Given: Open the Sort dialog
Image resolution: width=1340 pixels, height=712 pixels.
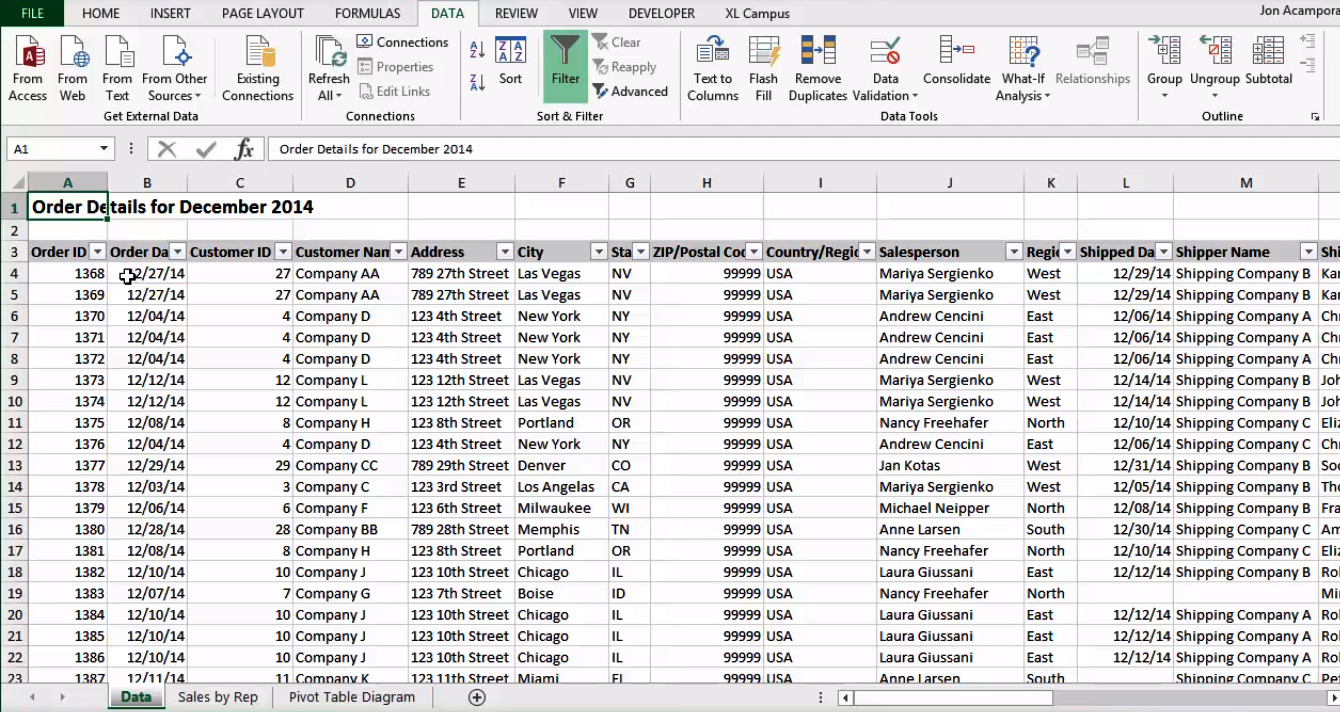Looking at the screenshot, I should [x=510, y=63].
